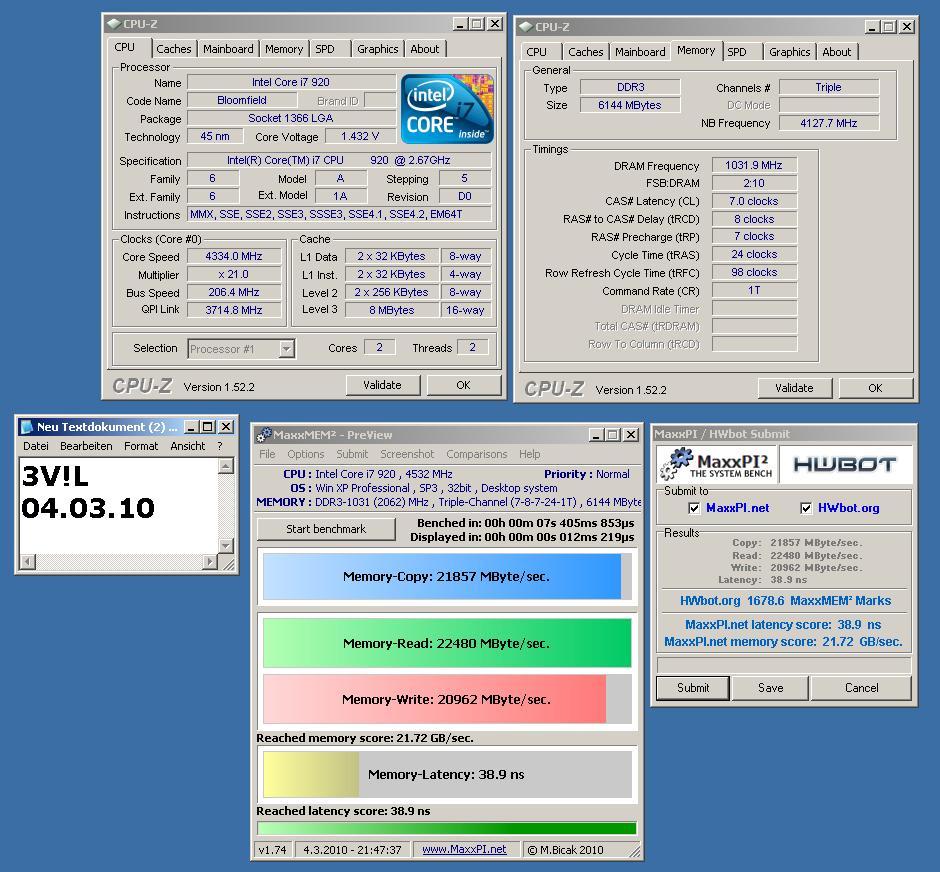Open the www.MaxxPI.net link

(464, 849)
